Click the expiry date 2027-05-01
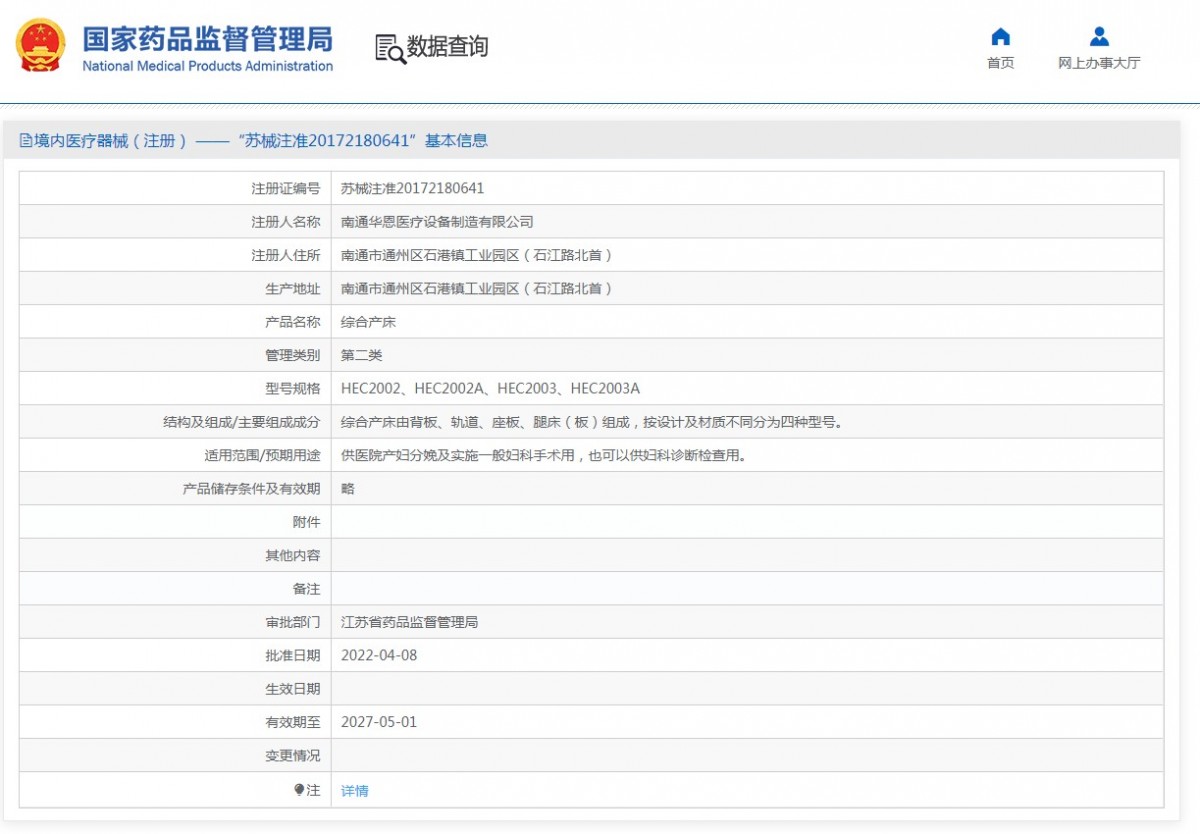The image size is (1200, 834). [378, 722]
